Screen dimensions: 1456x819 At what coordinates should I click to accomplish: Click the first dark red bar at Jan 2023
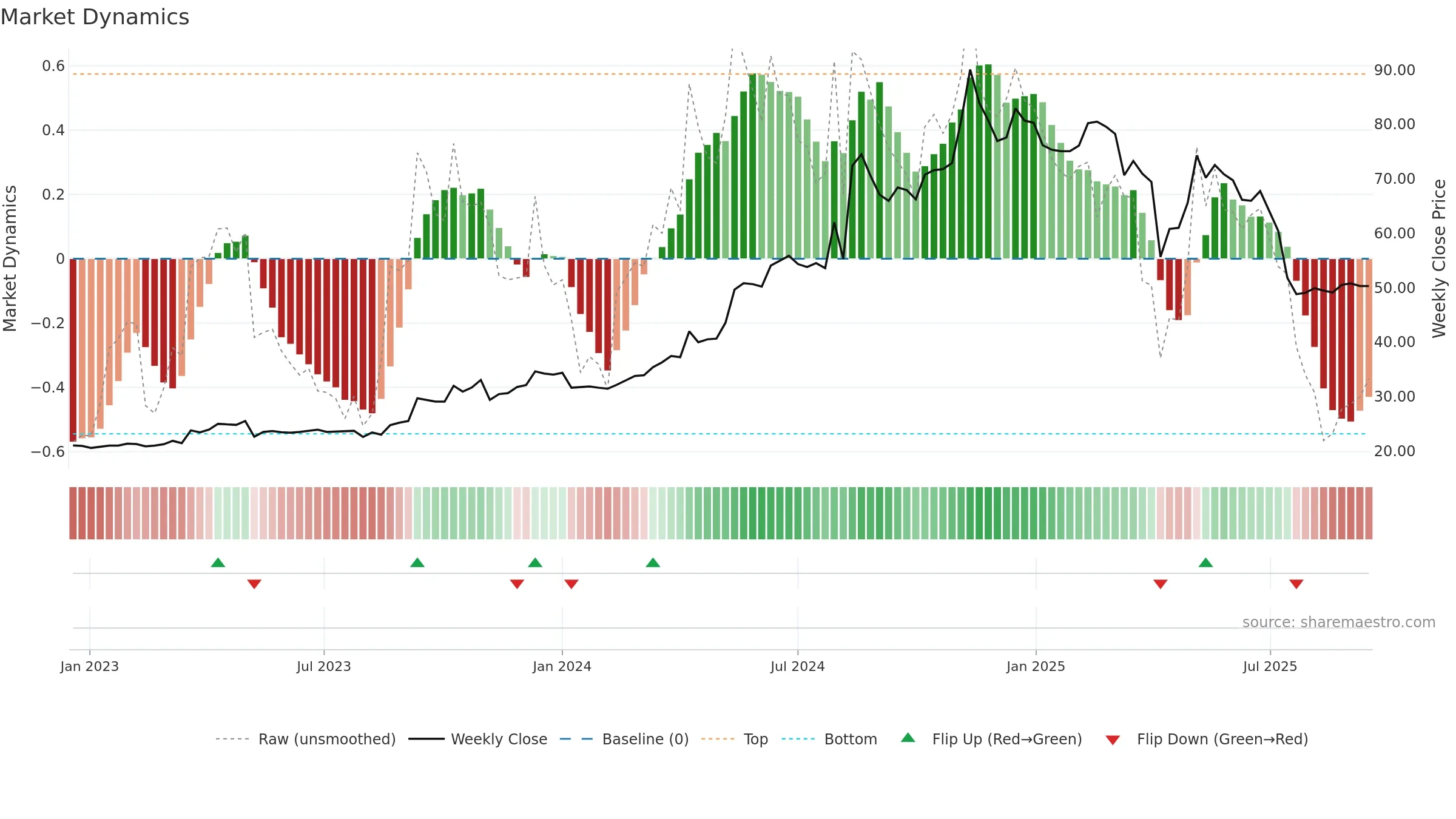click(73, 350)
